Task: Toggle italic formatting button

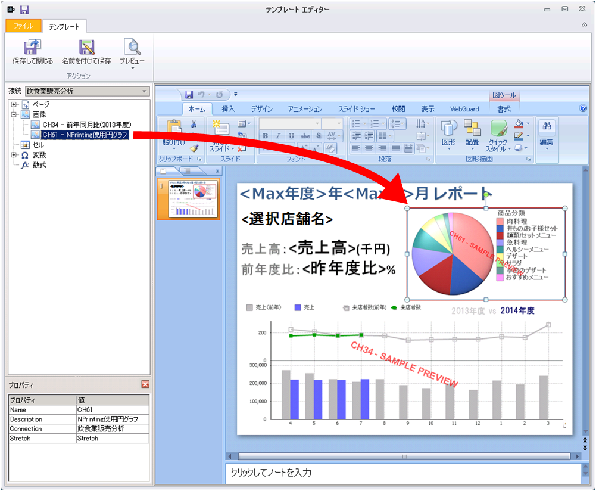Action: pyautogui.click(x=278, y=136)
